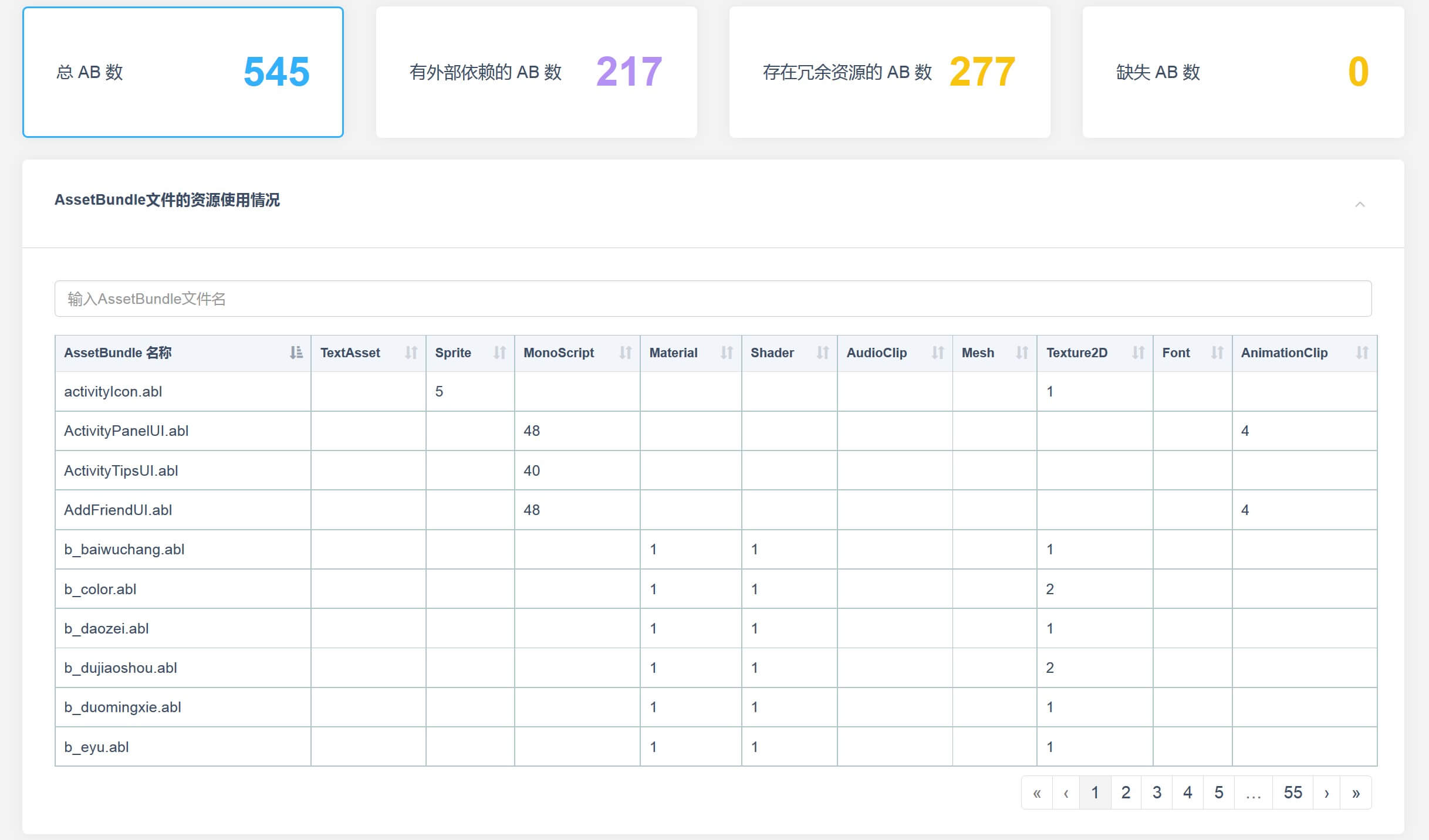Screen dimensions: 1429x840
Task: Click Mesh column sort icon
Action: tap(1022, 353)
